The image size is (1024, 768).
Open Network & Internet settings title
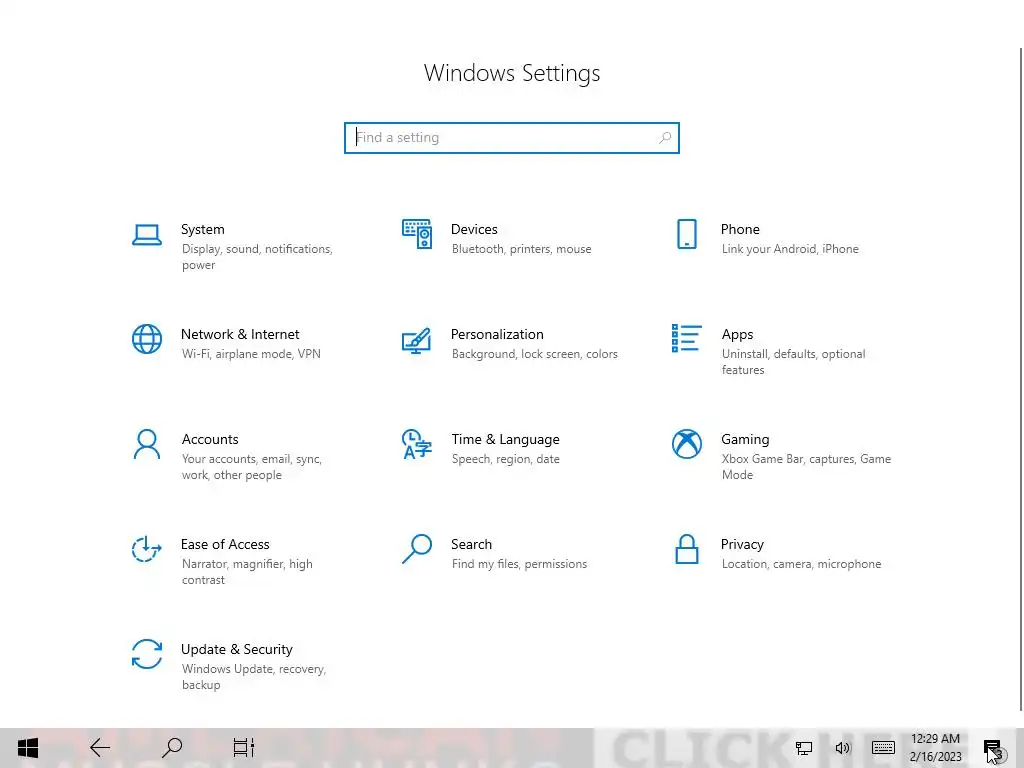click(240, 334)
